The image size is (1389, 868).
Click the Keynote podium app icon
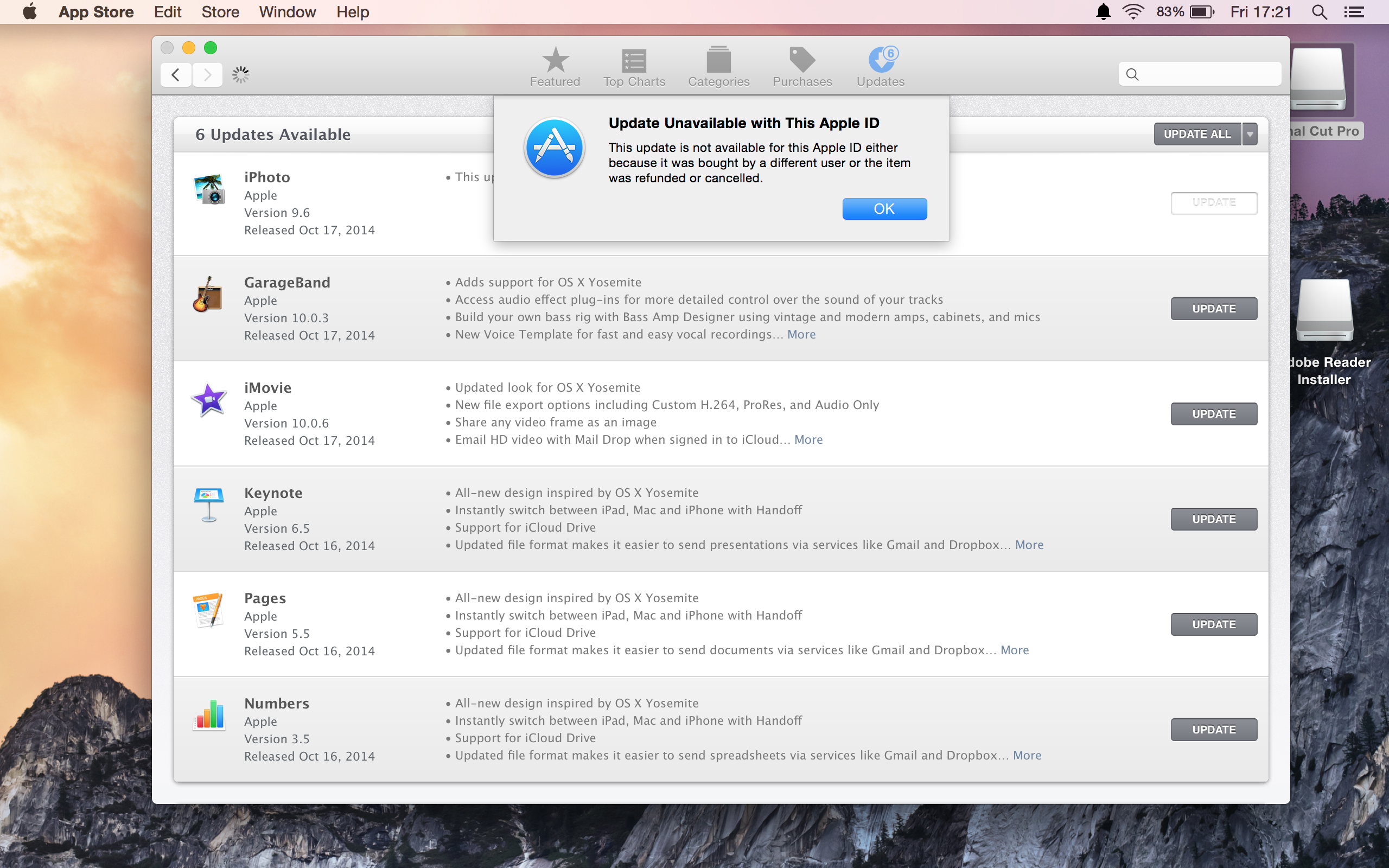[208, 505]
